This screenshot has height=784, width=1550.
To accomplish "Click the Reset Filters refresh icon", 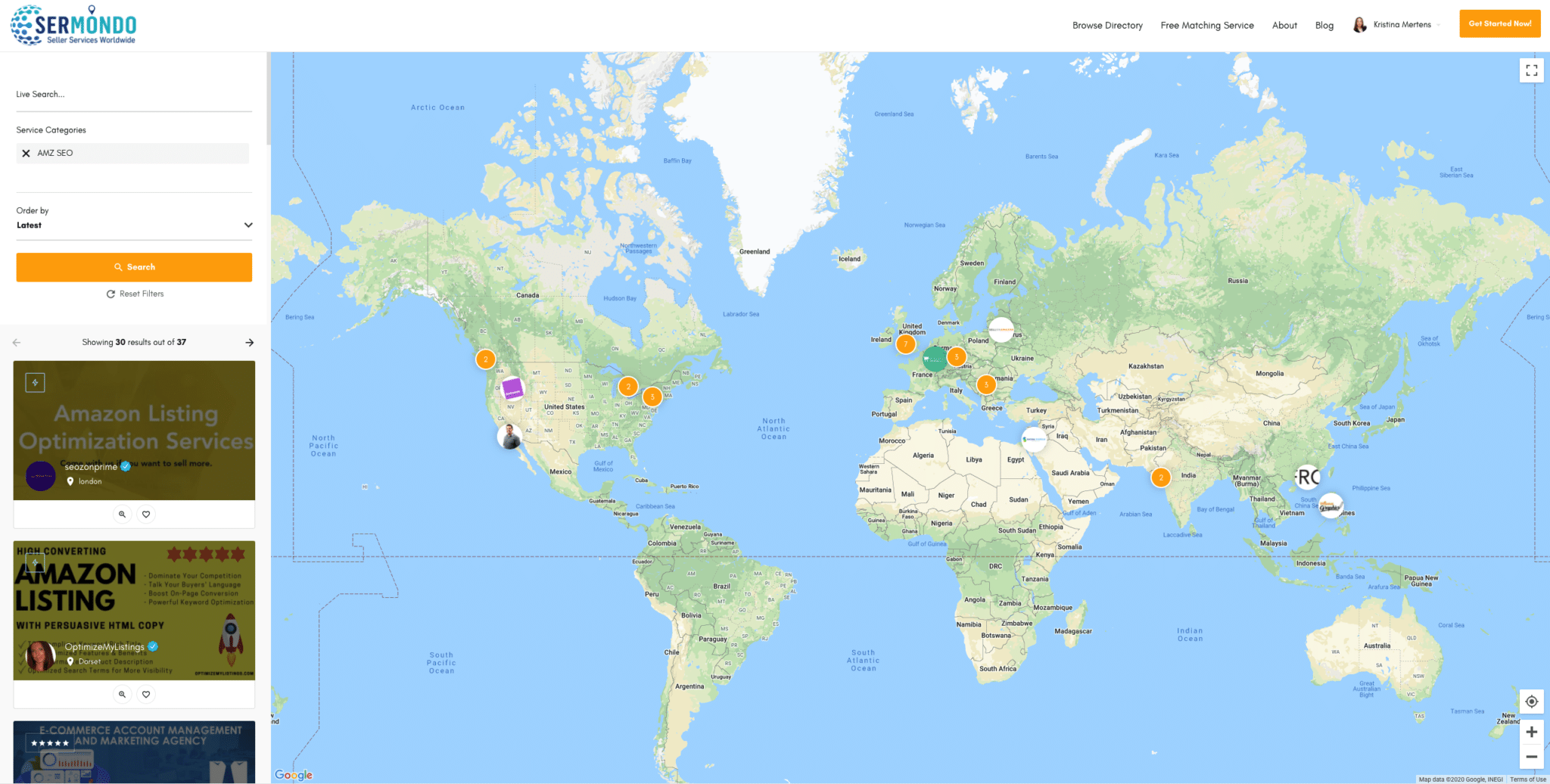I will point(110,294).
